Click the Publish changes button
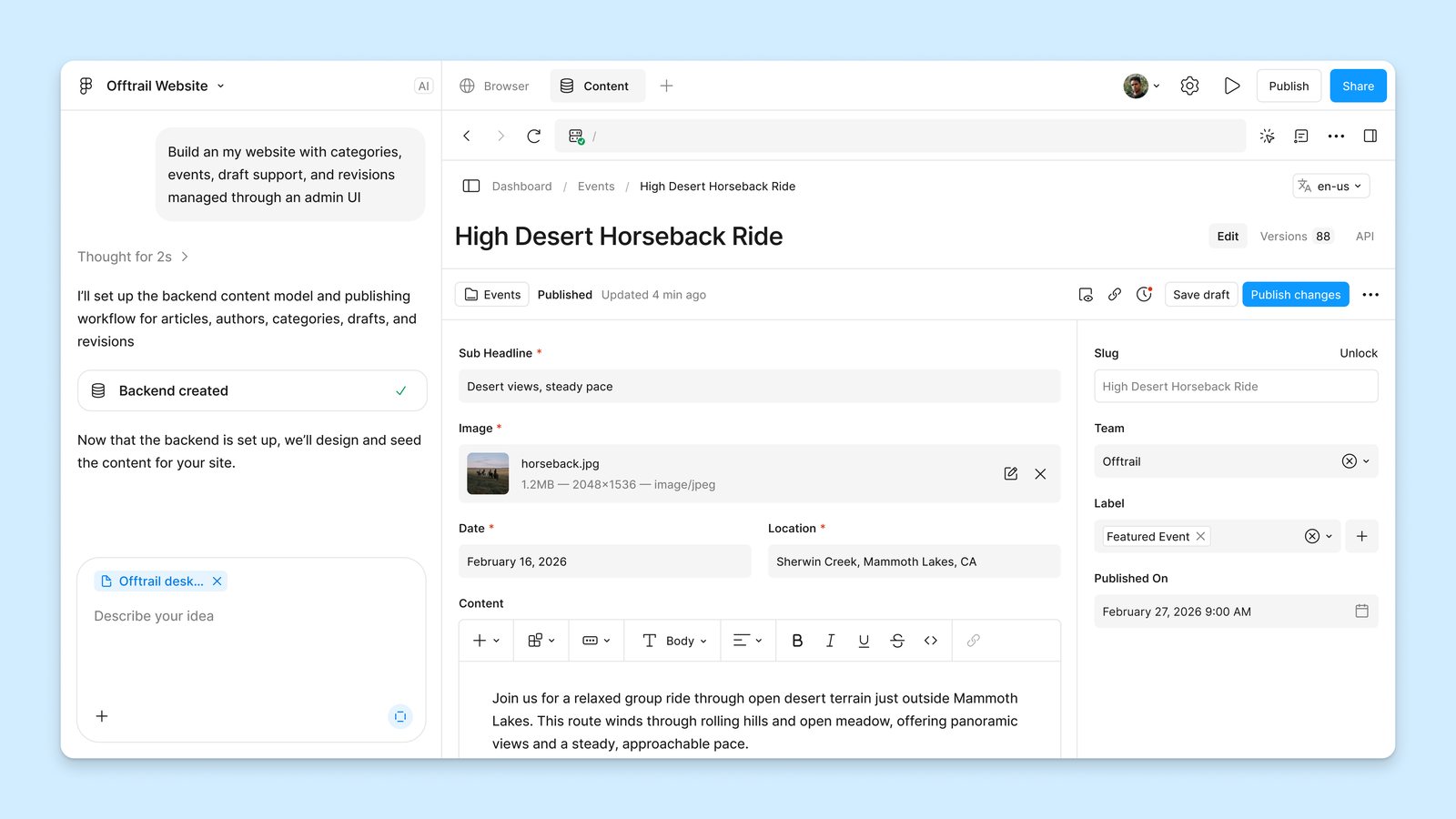Image resolution: width=1456 pixels, height=819 pixels. (x=1296, y=295)
